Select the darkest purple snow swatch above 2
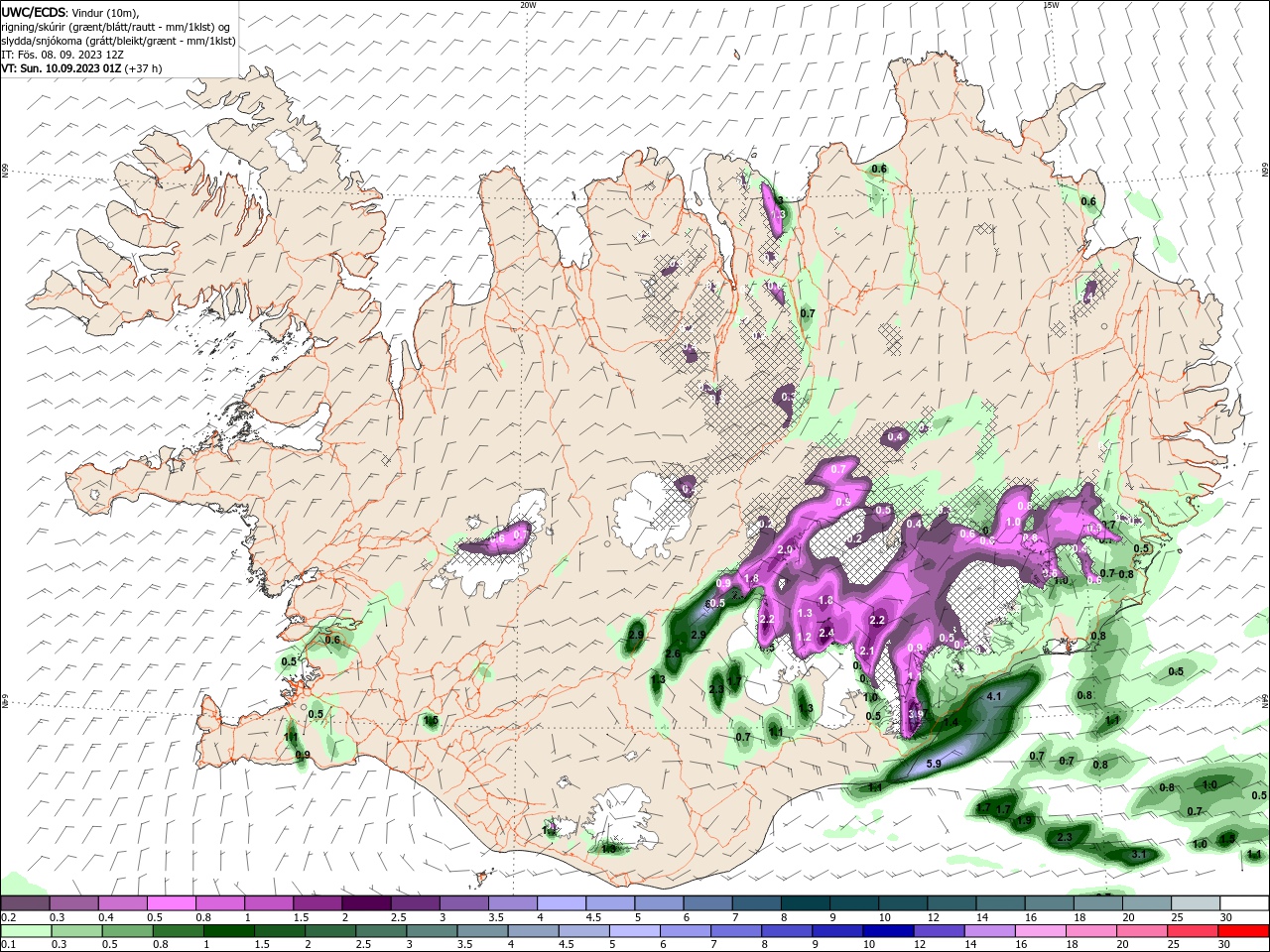The image size is (1270, 952). pos(365,902)
